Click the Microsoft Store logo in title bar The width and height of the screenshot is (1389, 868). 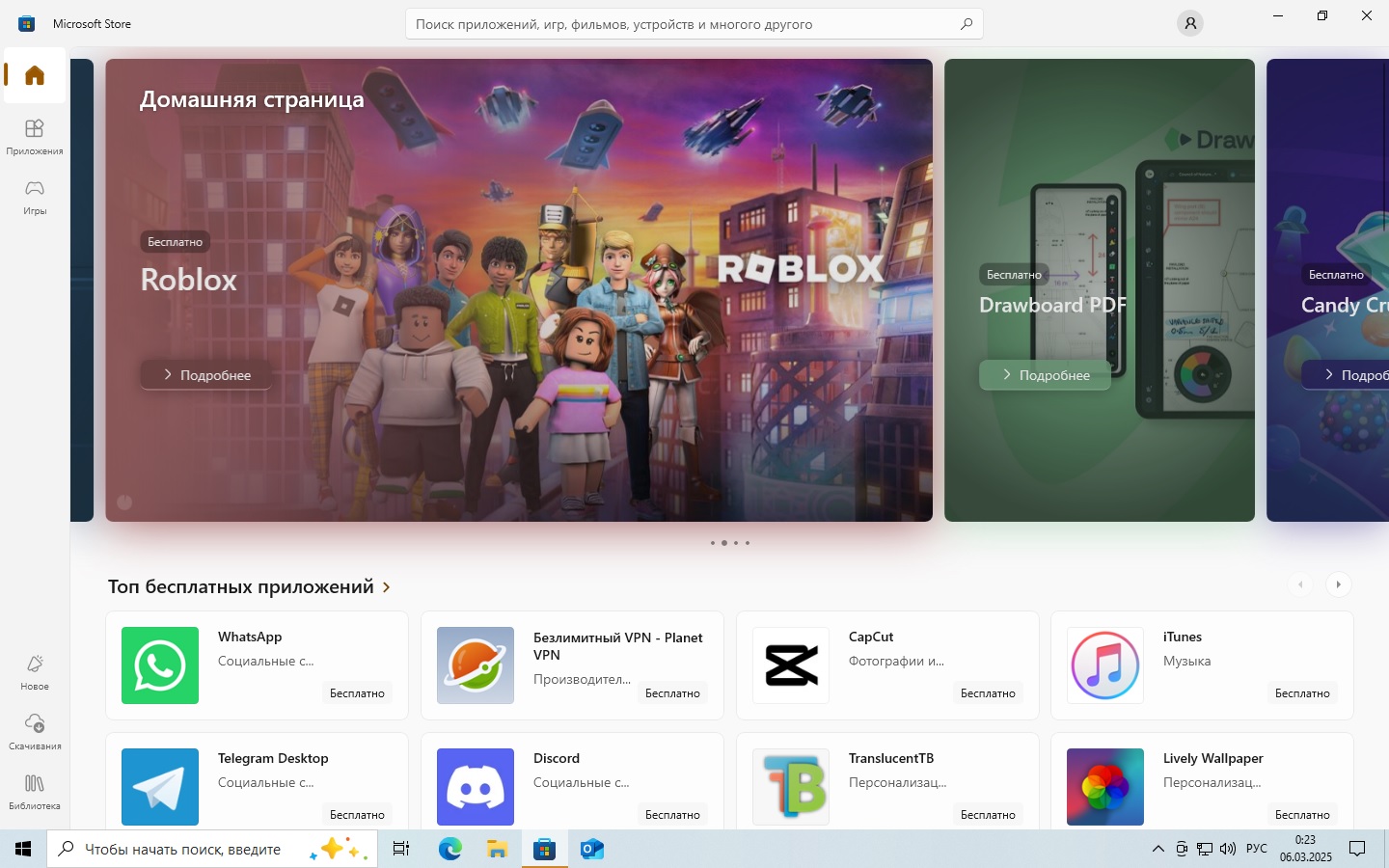pos(26,23)
